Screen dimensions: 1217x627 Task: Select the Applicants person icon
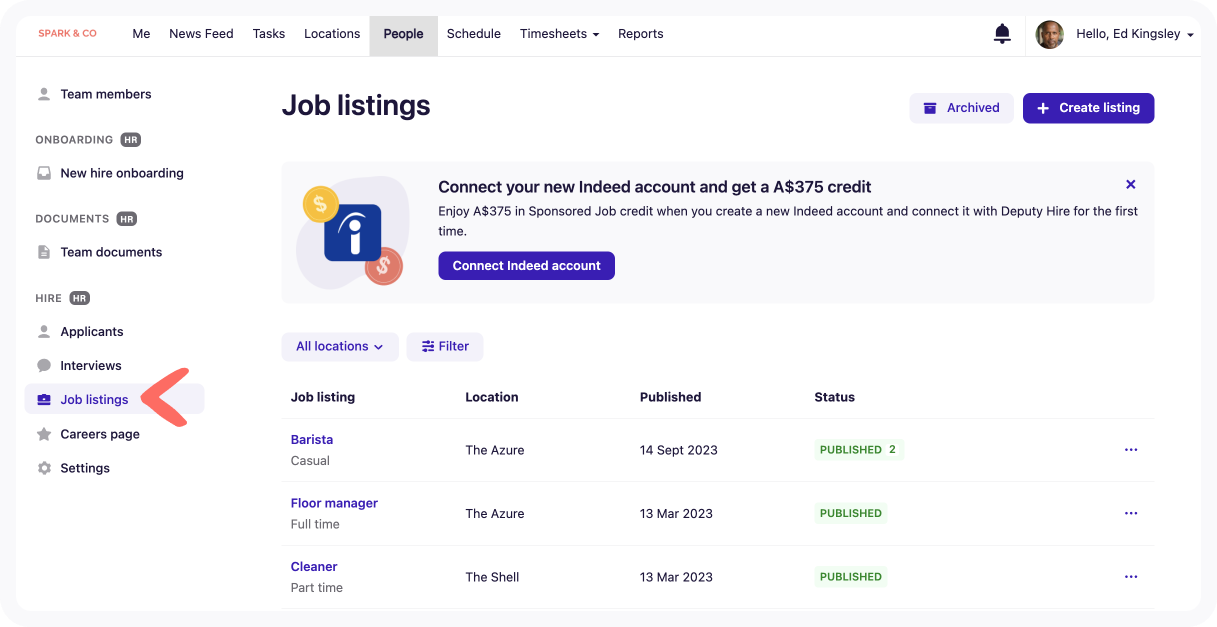click(x=43, y=331)
